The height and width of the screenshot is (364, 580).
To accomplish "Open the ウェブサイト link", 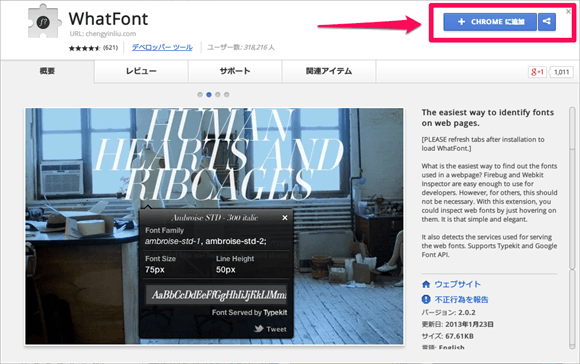I will (458, 284).
